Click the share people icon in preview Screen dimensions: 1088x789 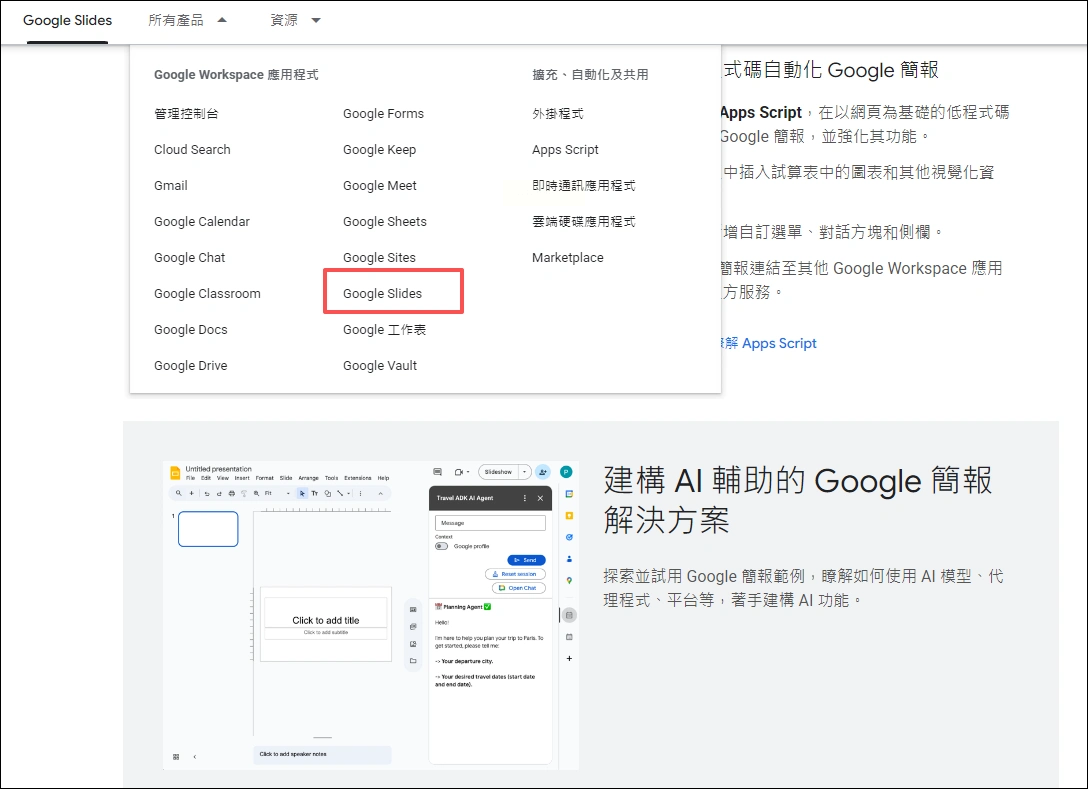point(543,472)
